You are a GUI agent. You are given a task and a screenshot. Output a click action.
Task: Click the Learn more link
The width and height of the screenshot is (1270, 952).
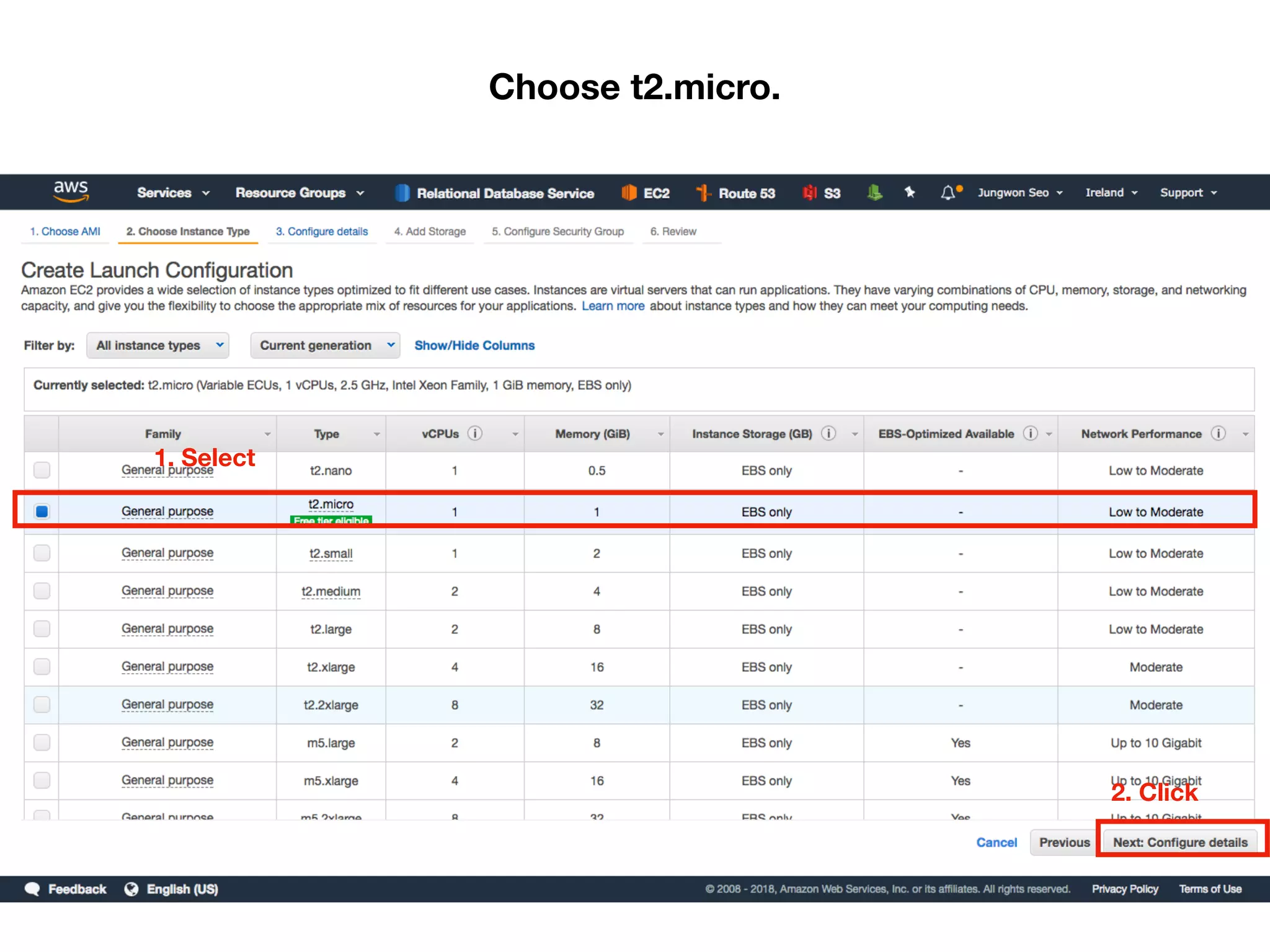coord(613,306)
